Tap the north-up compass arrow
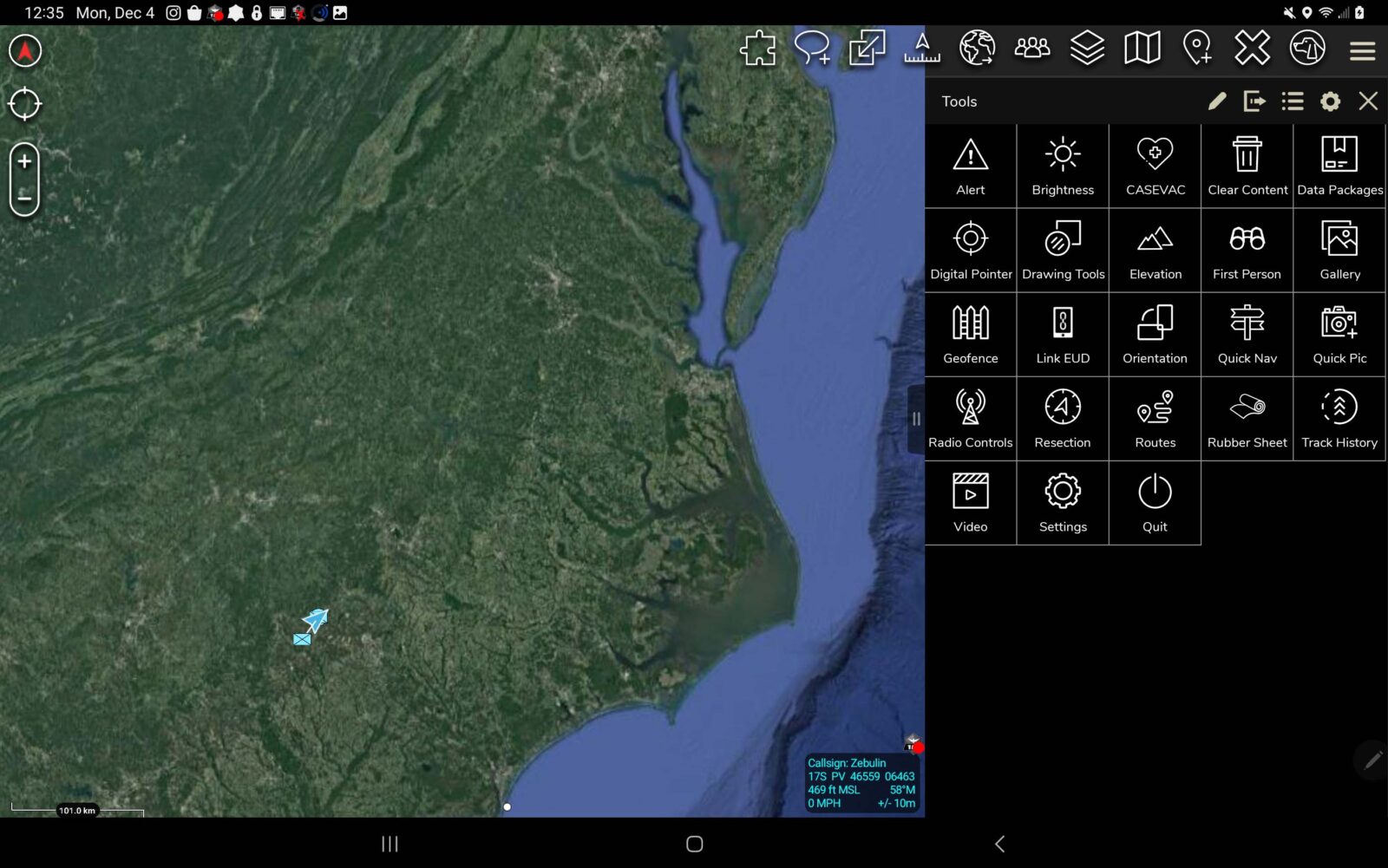 25,51
